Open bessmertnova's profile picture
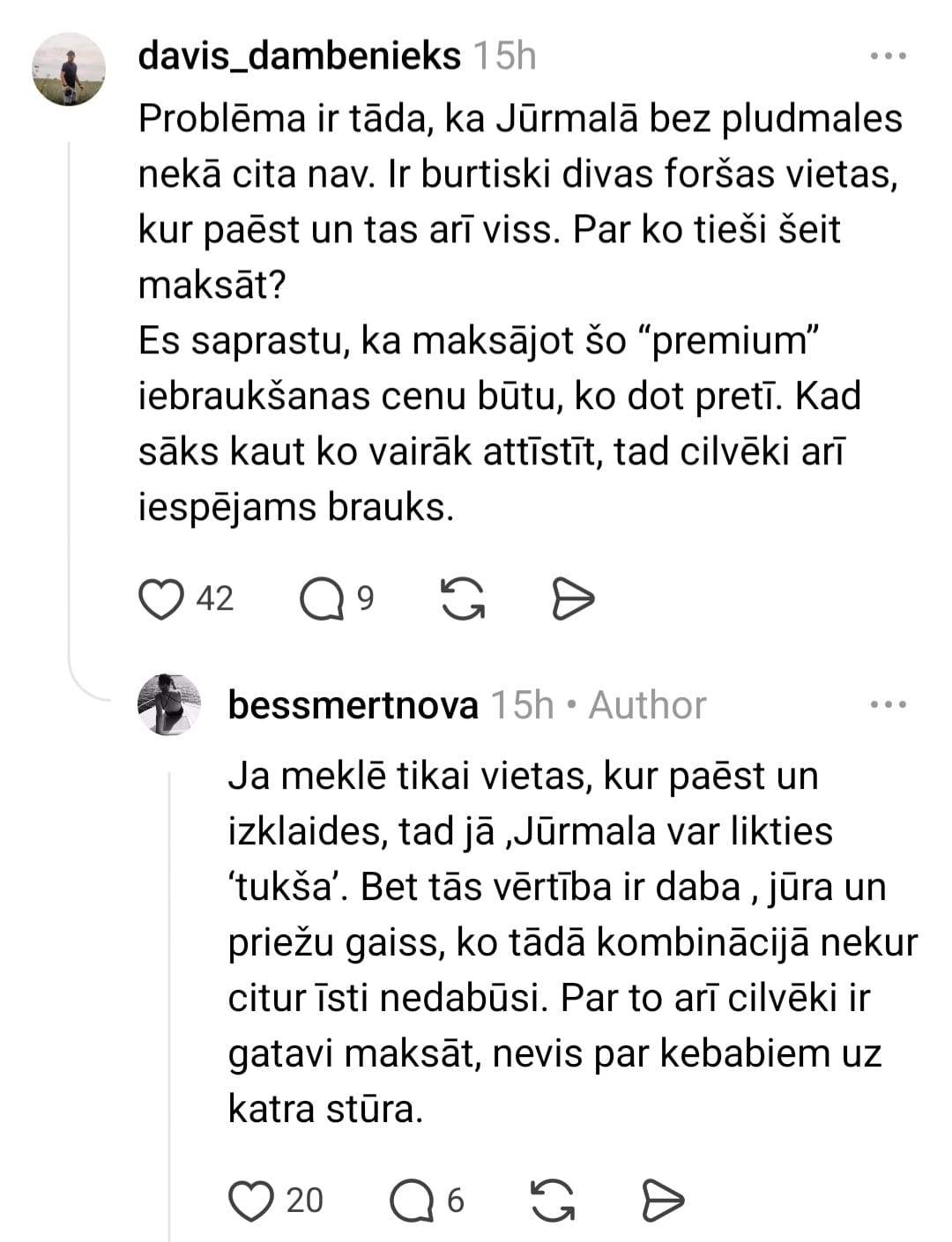This screenshot has height=1242, width=952. click(169, 704)
